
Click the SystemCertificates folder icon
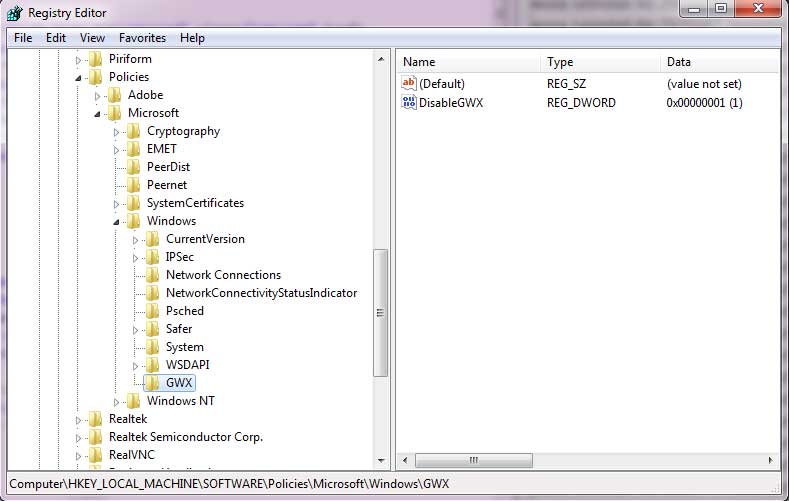pos(134,203)
